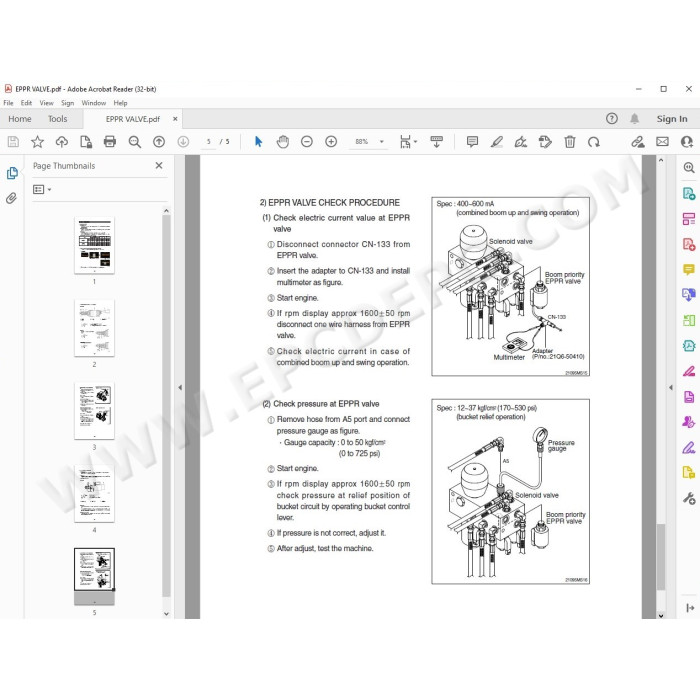Screen dimensions: 700x700
Task: Switch to the Home tab
Action: click(20, 119)
